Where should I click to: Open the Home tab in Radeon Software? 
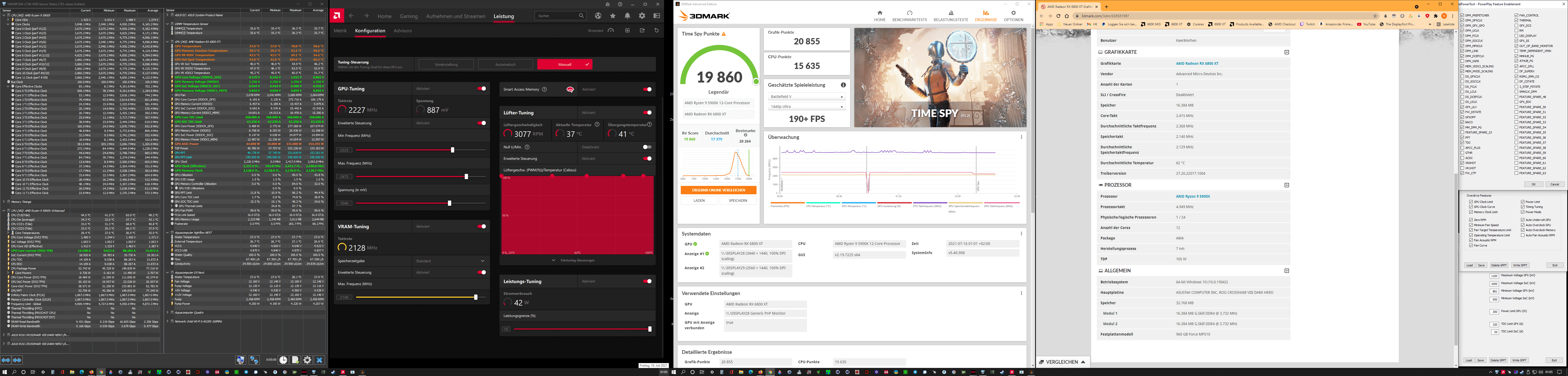[384, 16]
